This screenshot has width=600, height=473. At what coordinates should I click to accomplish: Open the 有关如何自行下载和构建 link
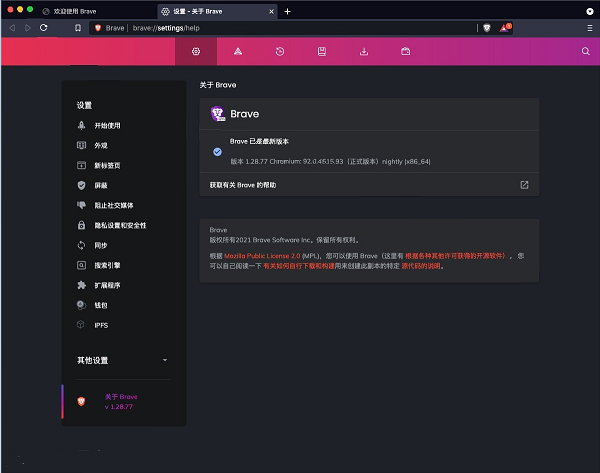point(299,266)
